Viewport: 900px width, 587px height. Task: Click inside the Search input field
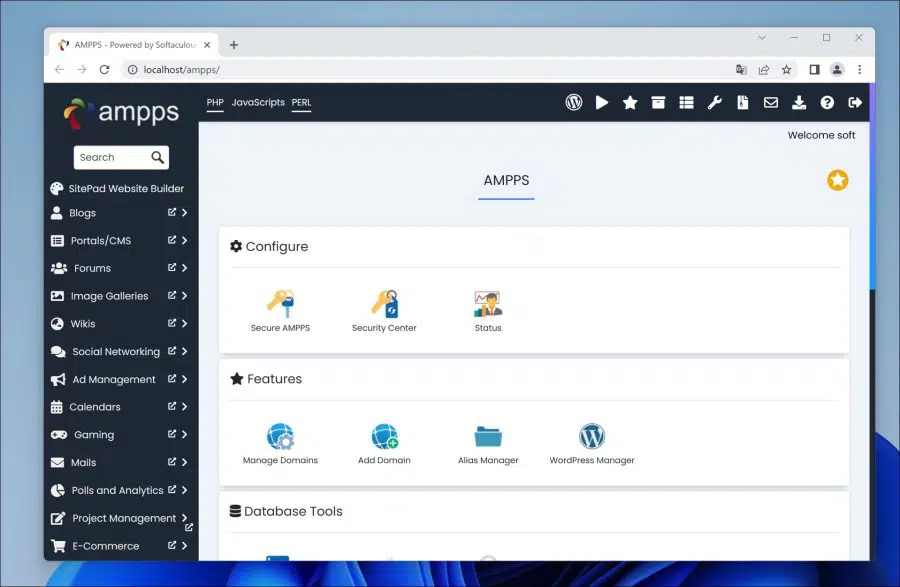pyautogui.click(x=114, y=157)
